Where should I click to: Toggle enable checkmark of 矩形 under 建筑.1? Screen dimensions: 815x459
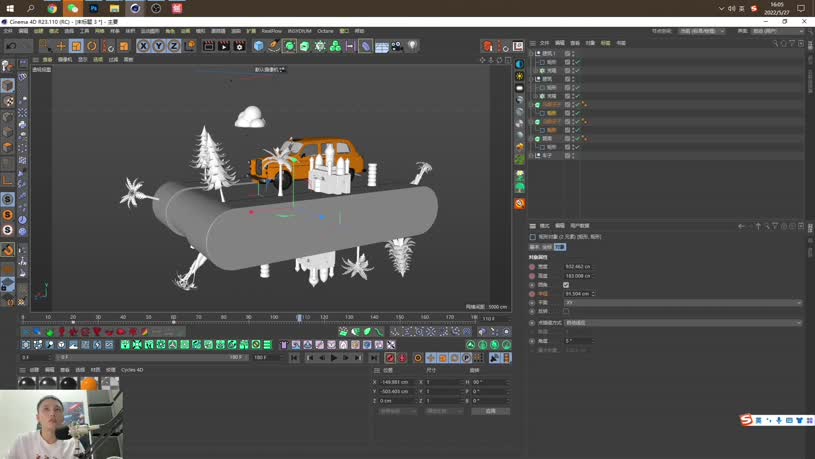tap(577, 62)
